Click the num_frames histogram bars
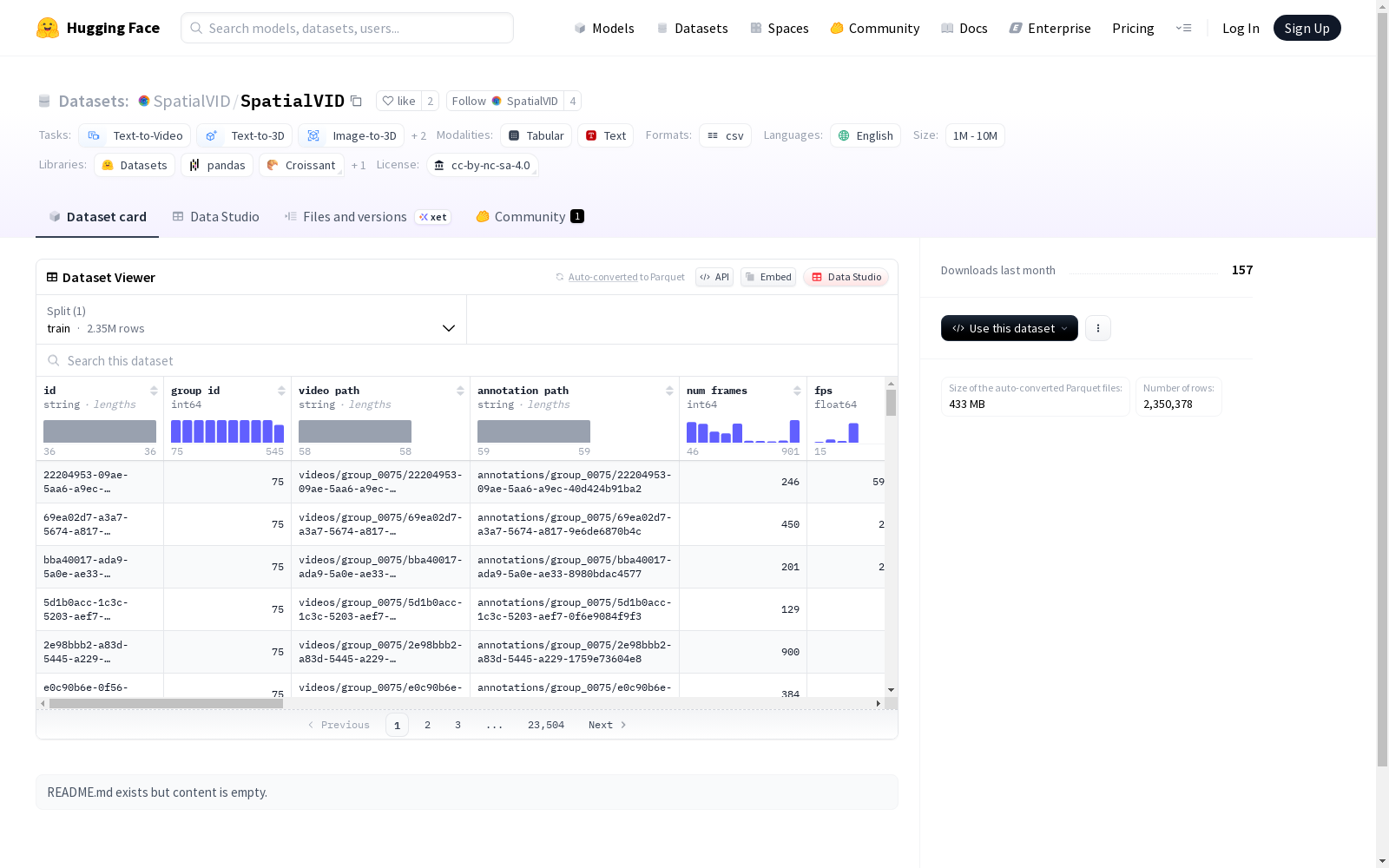The height and width of the screenshot is (868, 1389). click(743, 431)
